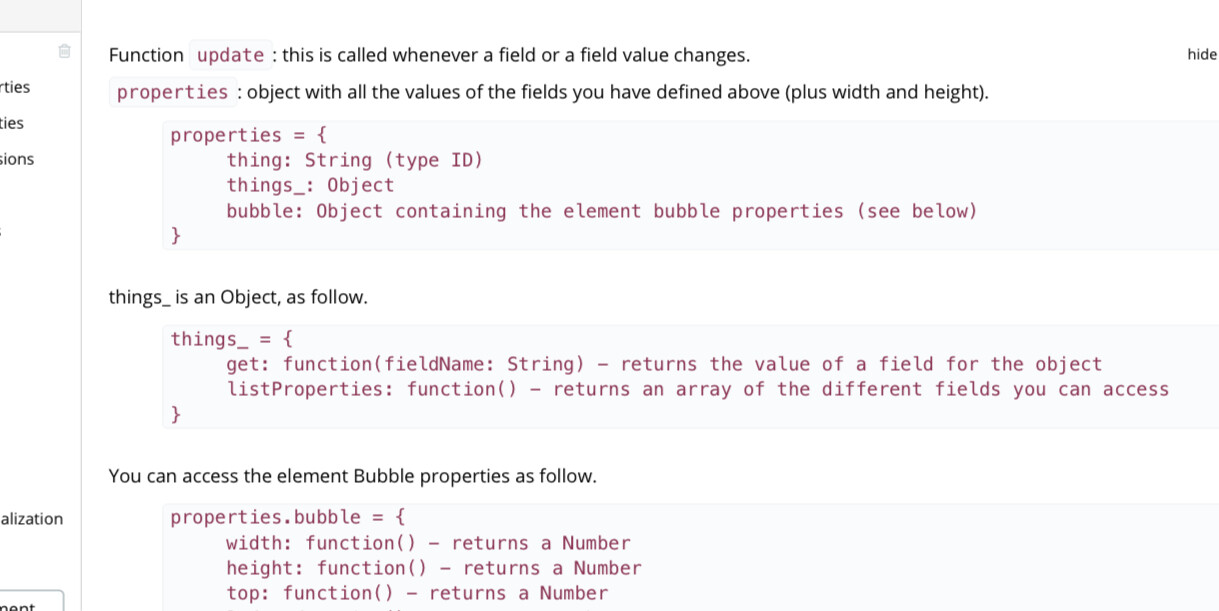Click the hide link for update documentation
Screen dimensions: 1219x611
(1202, 55)
